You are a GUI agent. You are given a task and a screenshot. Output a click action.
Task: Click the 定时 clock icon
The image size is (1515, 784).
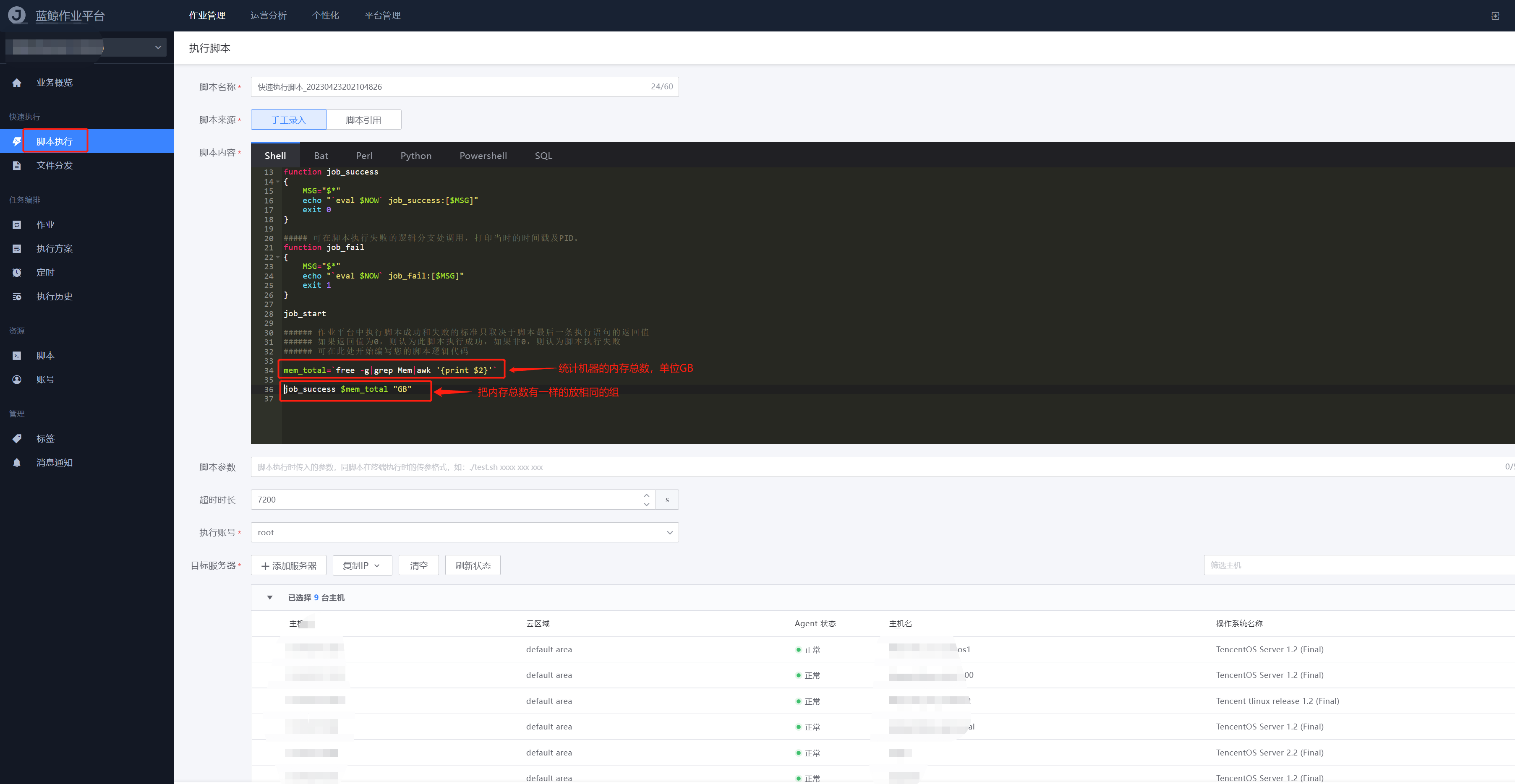pos(17,273)
